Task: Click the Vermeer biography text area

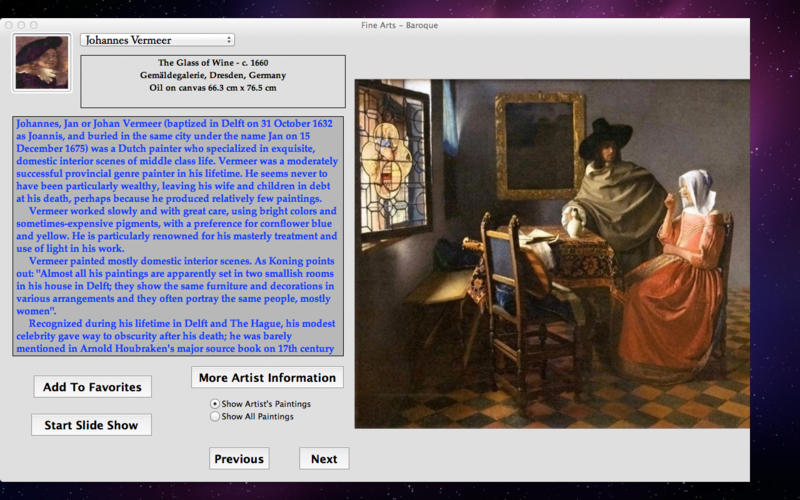Action: (178, 236)
